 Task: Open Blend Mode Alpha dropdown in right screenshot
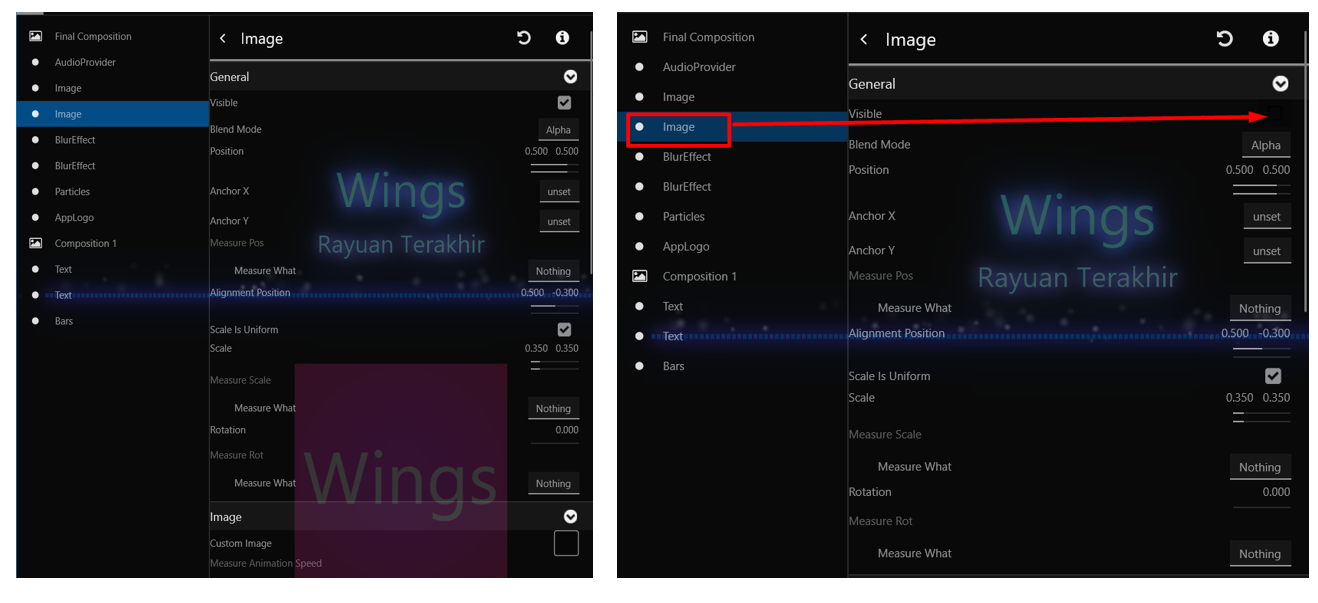[x=1266, y=145]
